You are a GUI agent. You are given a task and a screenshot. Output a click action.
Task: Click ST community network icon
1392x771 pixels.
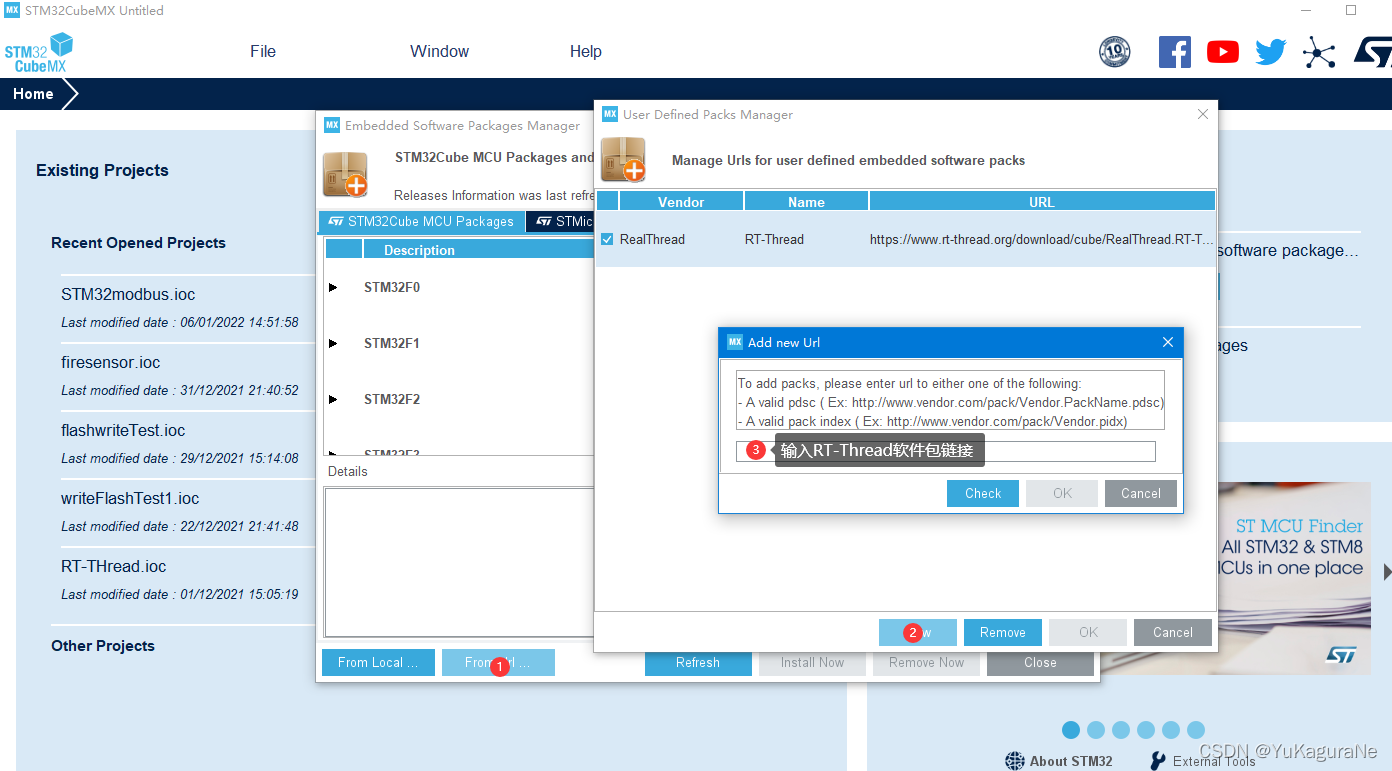coord(1319,52)
